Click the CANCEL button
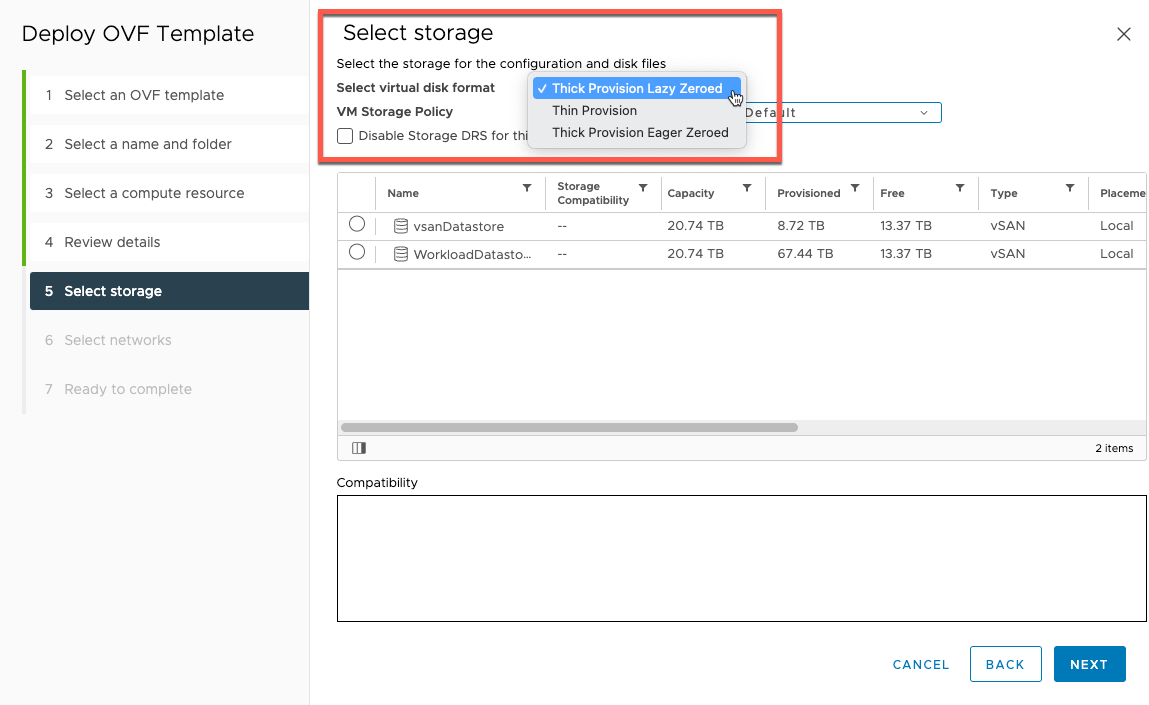1149x705 pixels. tap(919, 663)
